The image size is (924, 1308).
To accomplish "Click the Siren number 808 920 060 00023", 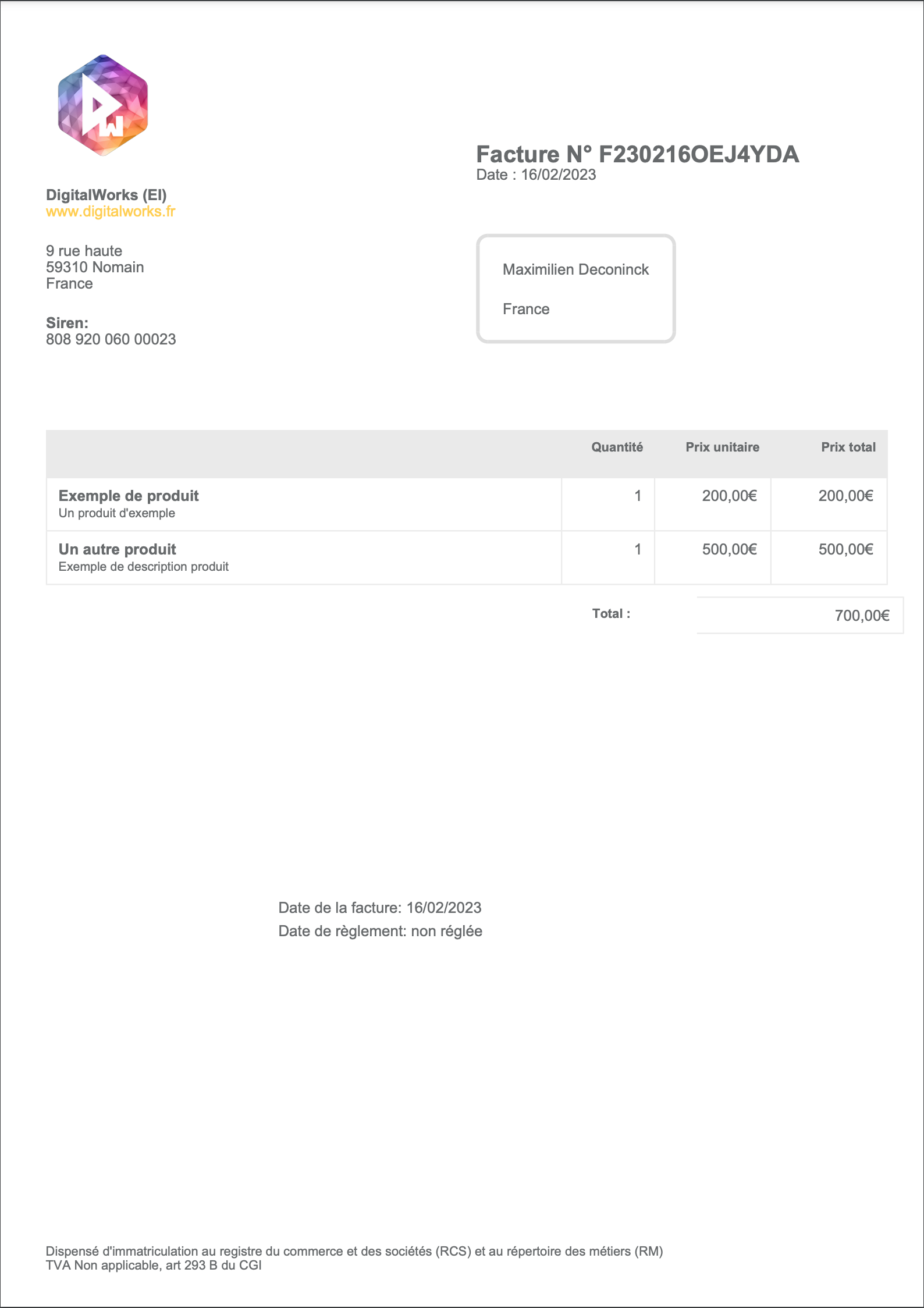I will tap(111, 339).
